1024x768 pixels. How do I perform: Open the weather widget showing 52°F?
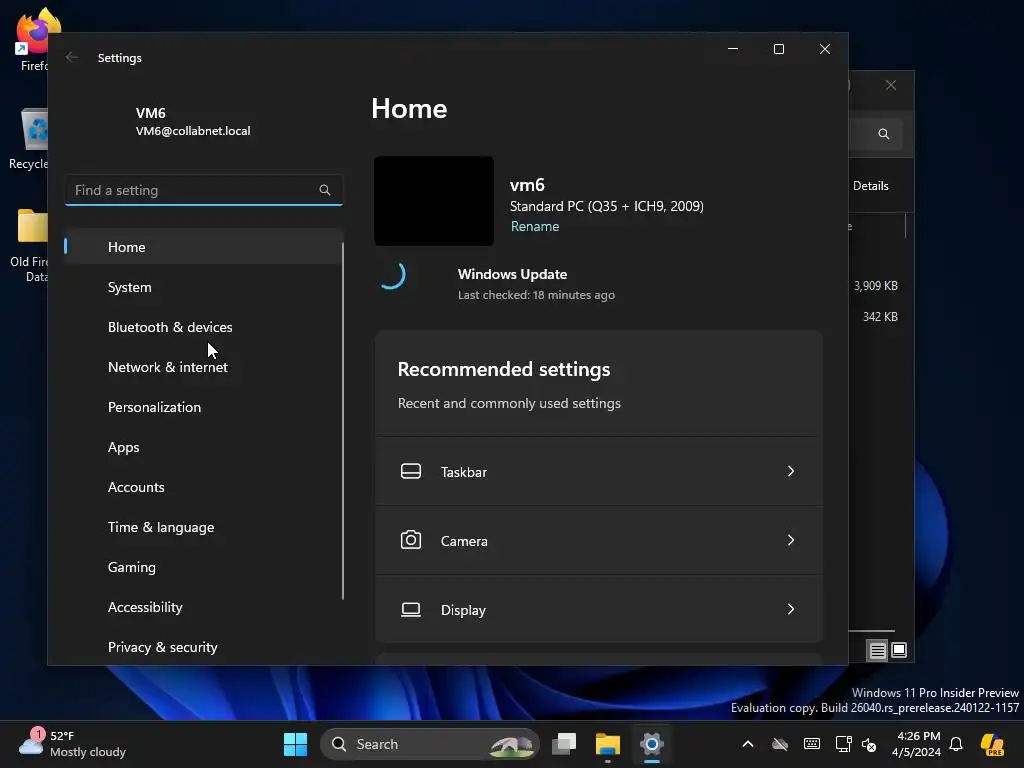tap(72, 744)
